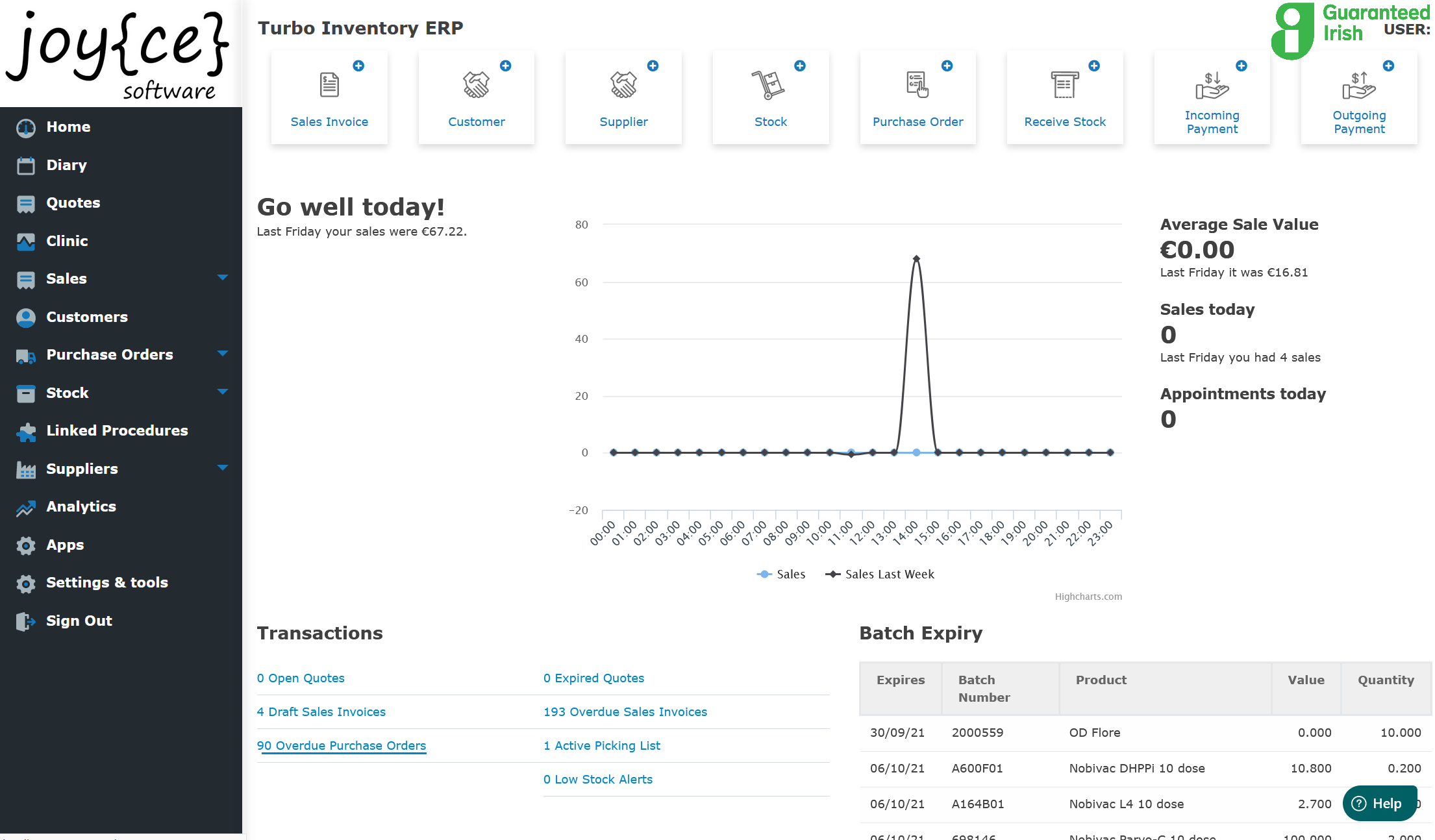Click the plus badge on the Stock card
Screen dimensions: 1435x840
point(799,66)
